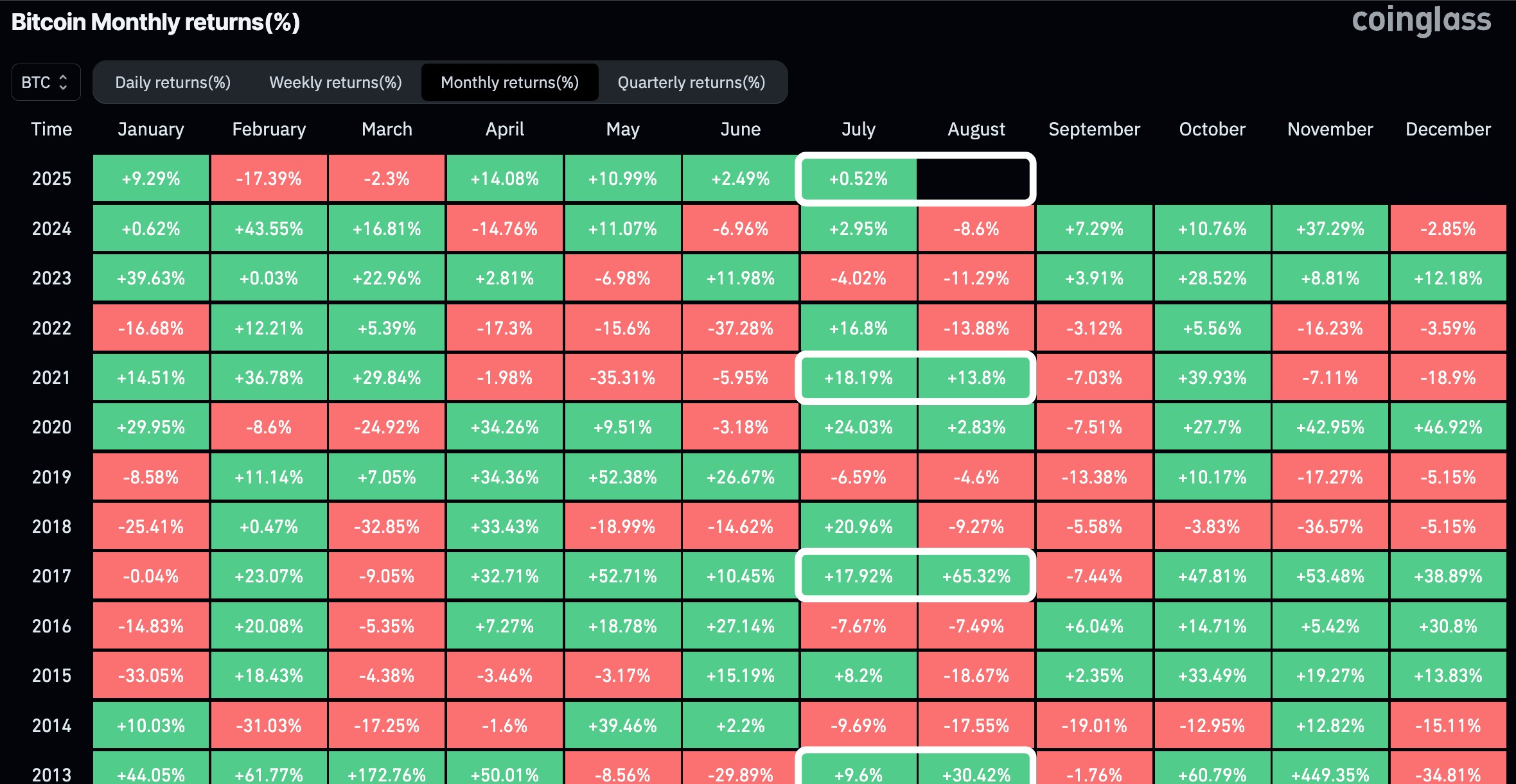Image resolution: width=1516 pixels, height=784 pixels.
Task: Click the +18.19% July 2021 cell
Action: pyautogui.click(x=858, y=377)
